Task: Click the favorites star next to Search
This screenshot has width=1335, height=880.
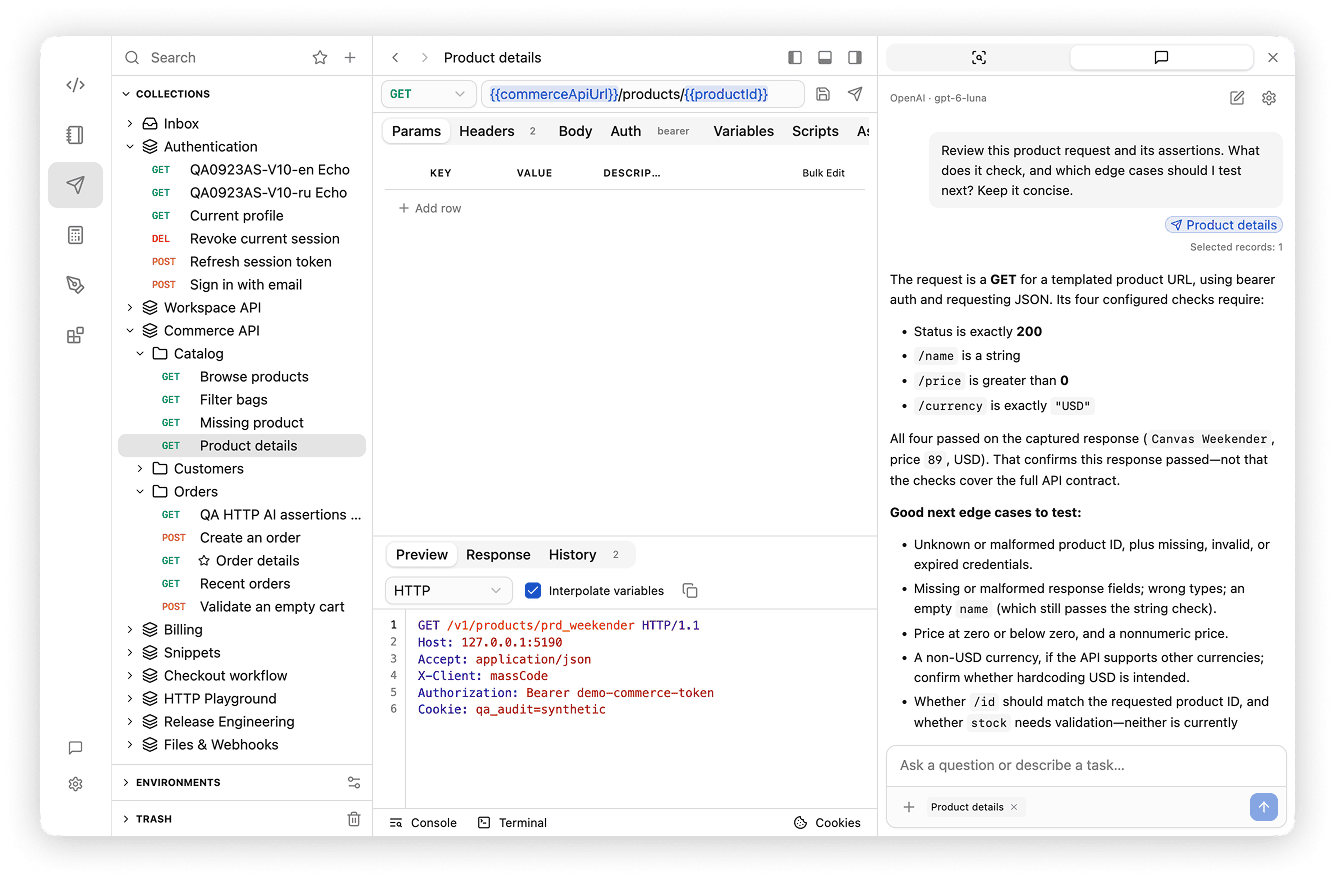Action: click(320, 58)
